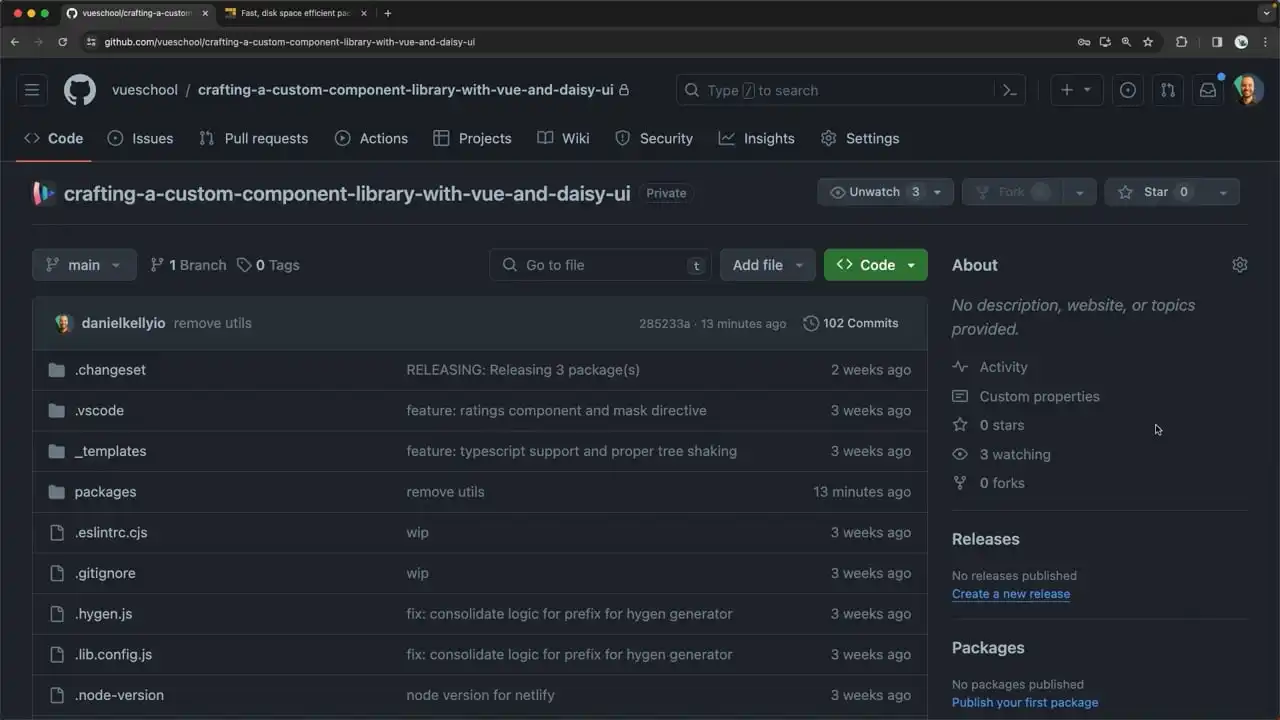Open the notifications inbox icon
Viewport: 1280px width, 720px height.
(x=1208, y=90)
